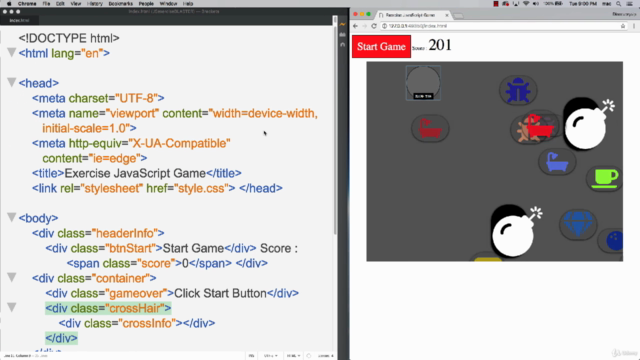640x360 pixels.
Task: Click the "crossInfo" class name
Action: pos(147,323)
